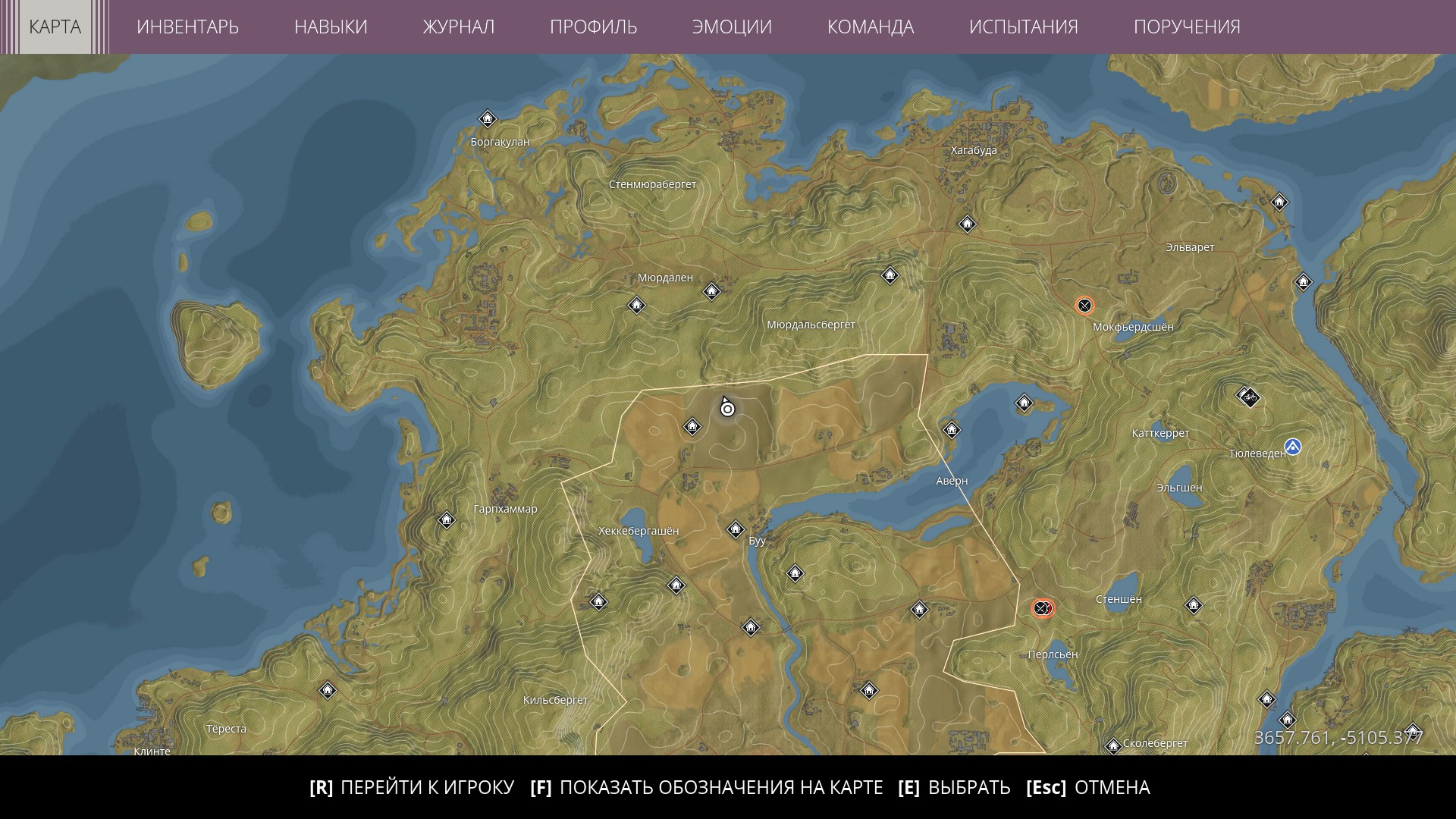Viewport: 1456px width, 819px height.
Task: Select the crossed-out marker above Мокфьердсшён
Action: tap(1084, 306)
